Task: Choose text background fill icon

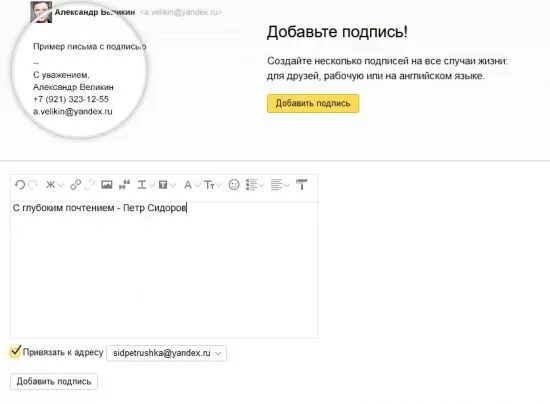Action: click(x=163, y=184)
